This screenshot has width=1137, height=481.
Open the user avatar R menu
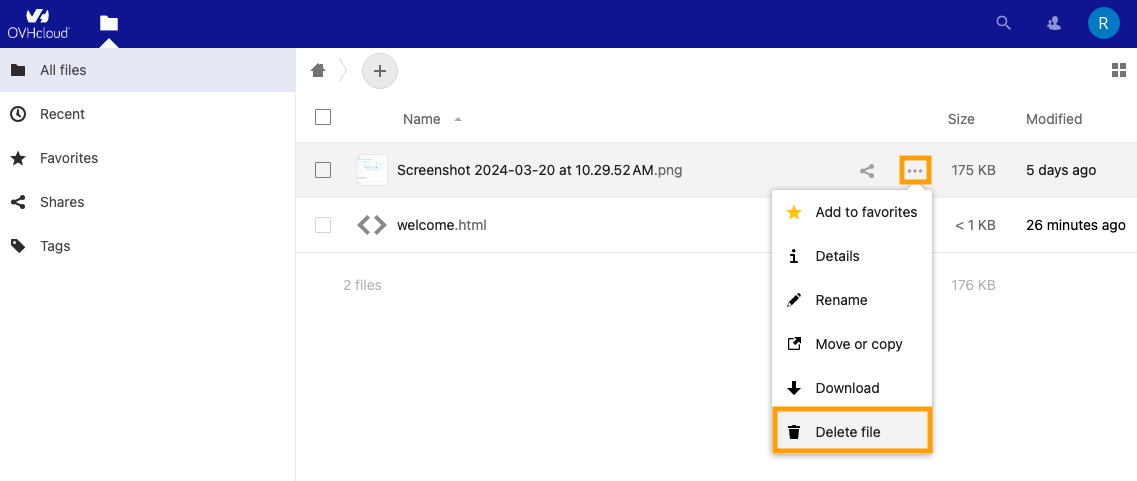[1104, 23]
